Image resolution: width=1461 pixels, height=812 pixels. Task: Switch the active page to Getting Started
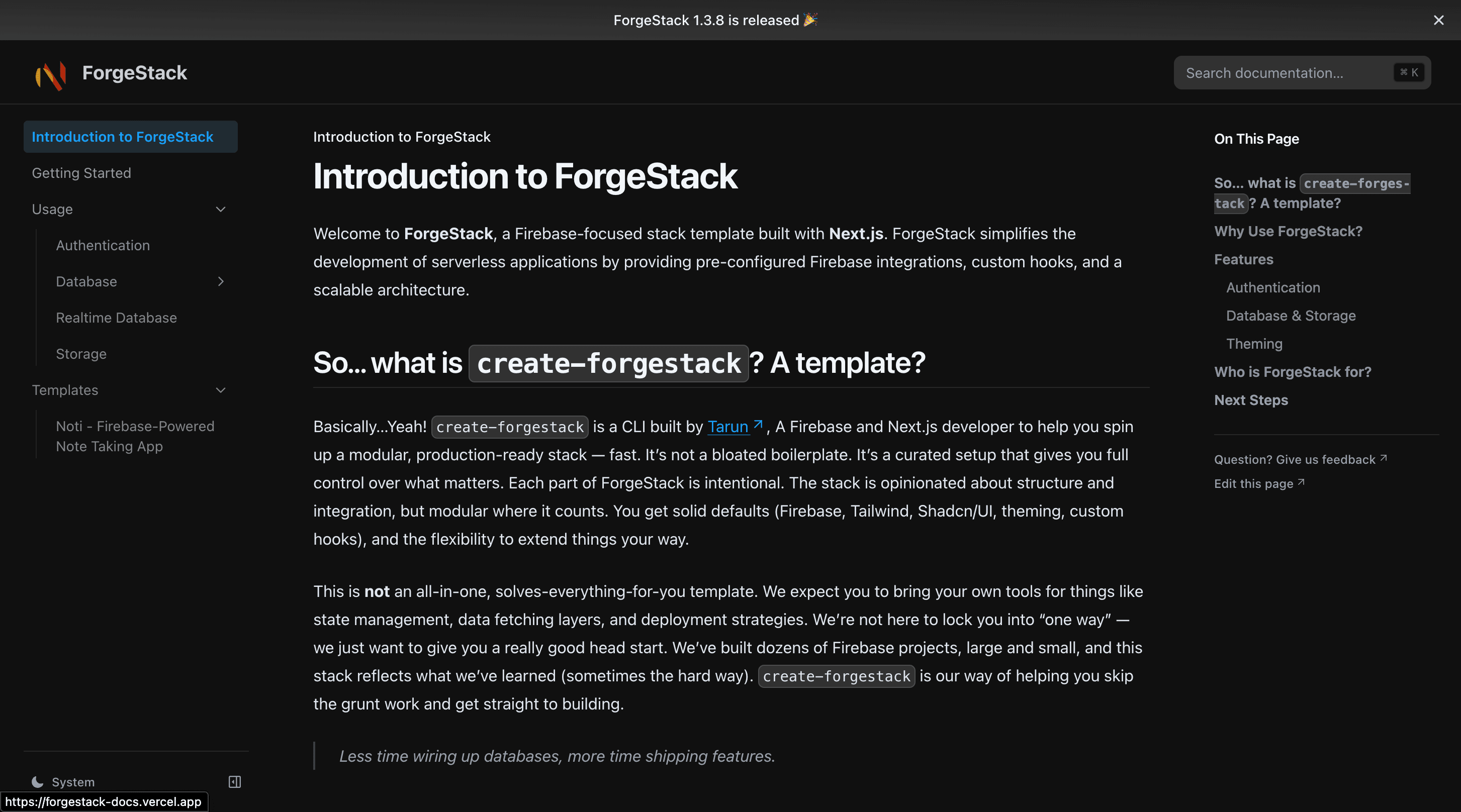[81, 172]
